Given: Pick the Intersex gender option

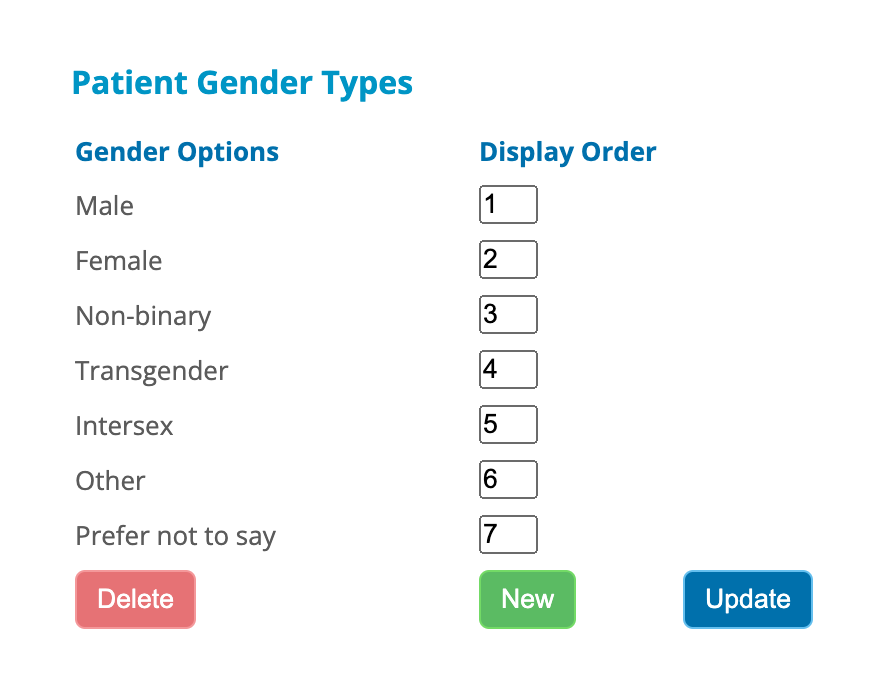Looking at the screenshot, I should click(x=124, y=426).
